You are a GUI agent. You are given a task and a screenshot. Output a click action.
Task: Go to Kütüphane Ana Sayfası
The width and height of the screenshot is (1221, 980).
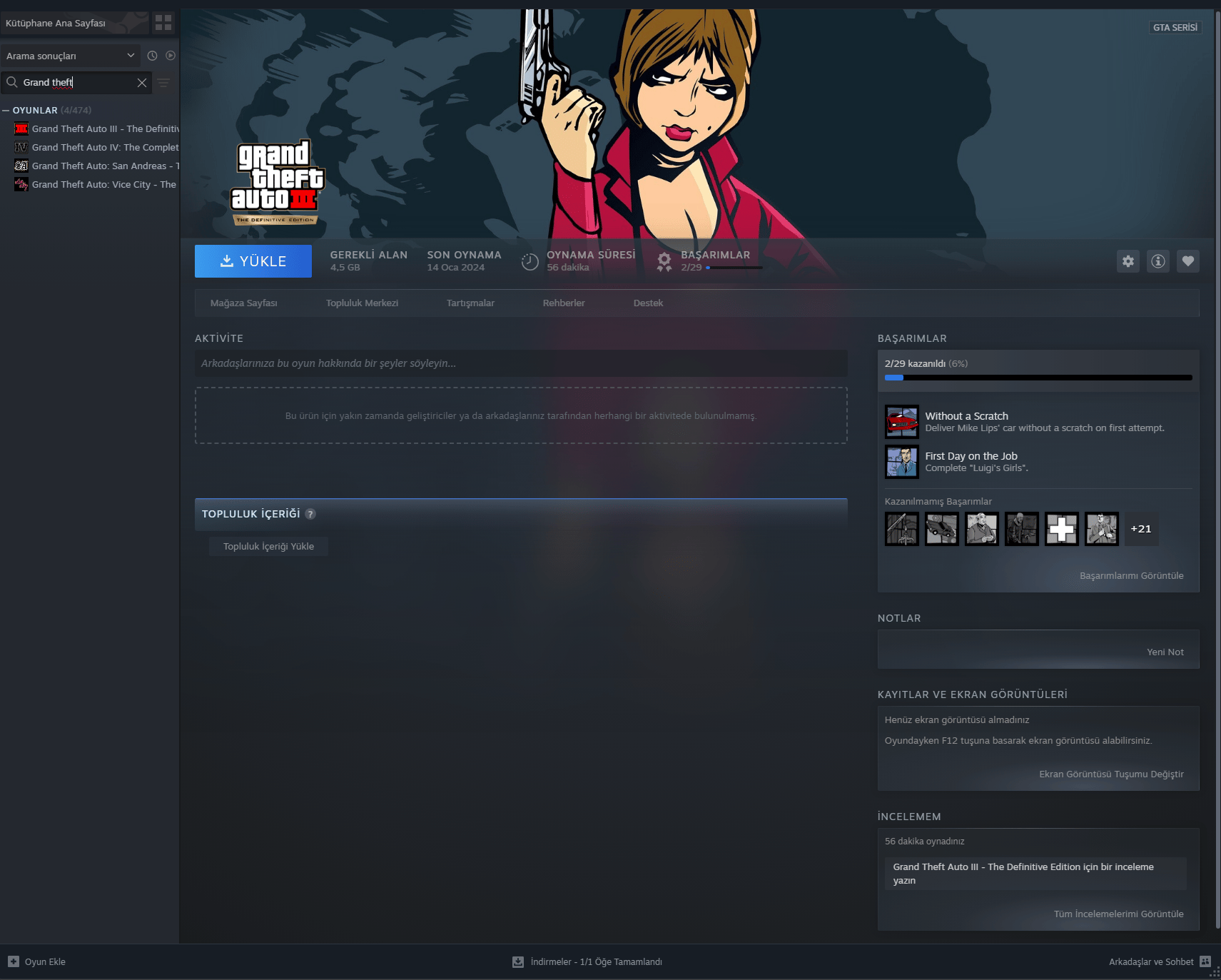74,23
